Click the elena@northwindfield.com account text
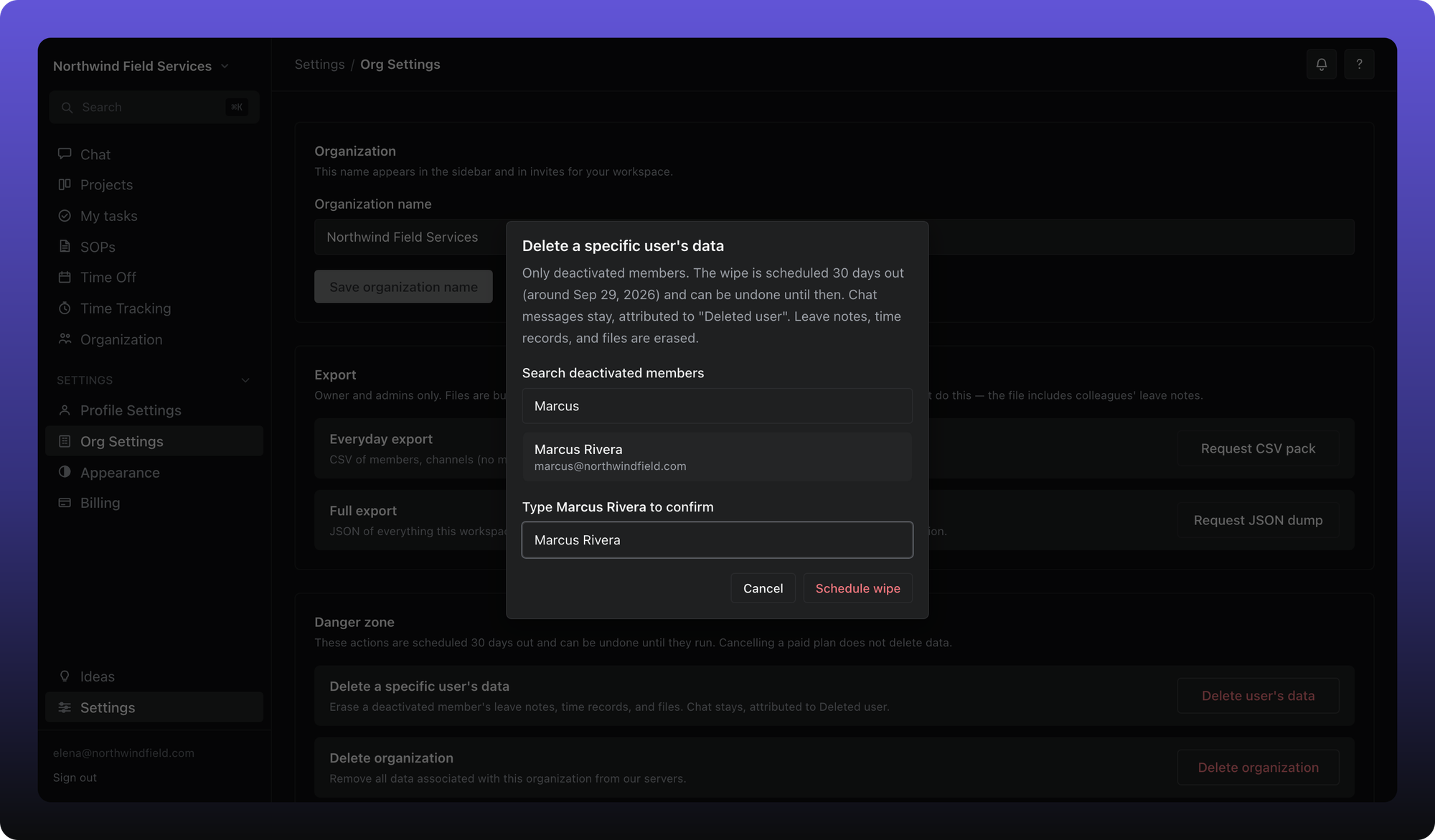 click(123, 753)
